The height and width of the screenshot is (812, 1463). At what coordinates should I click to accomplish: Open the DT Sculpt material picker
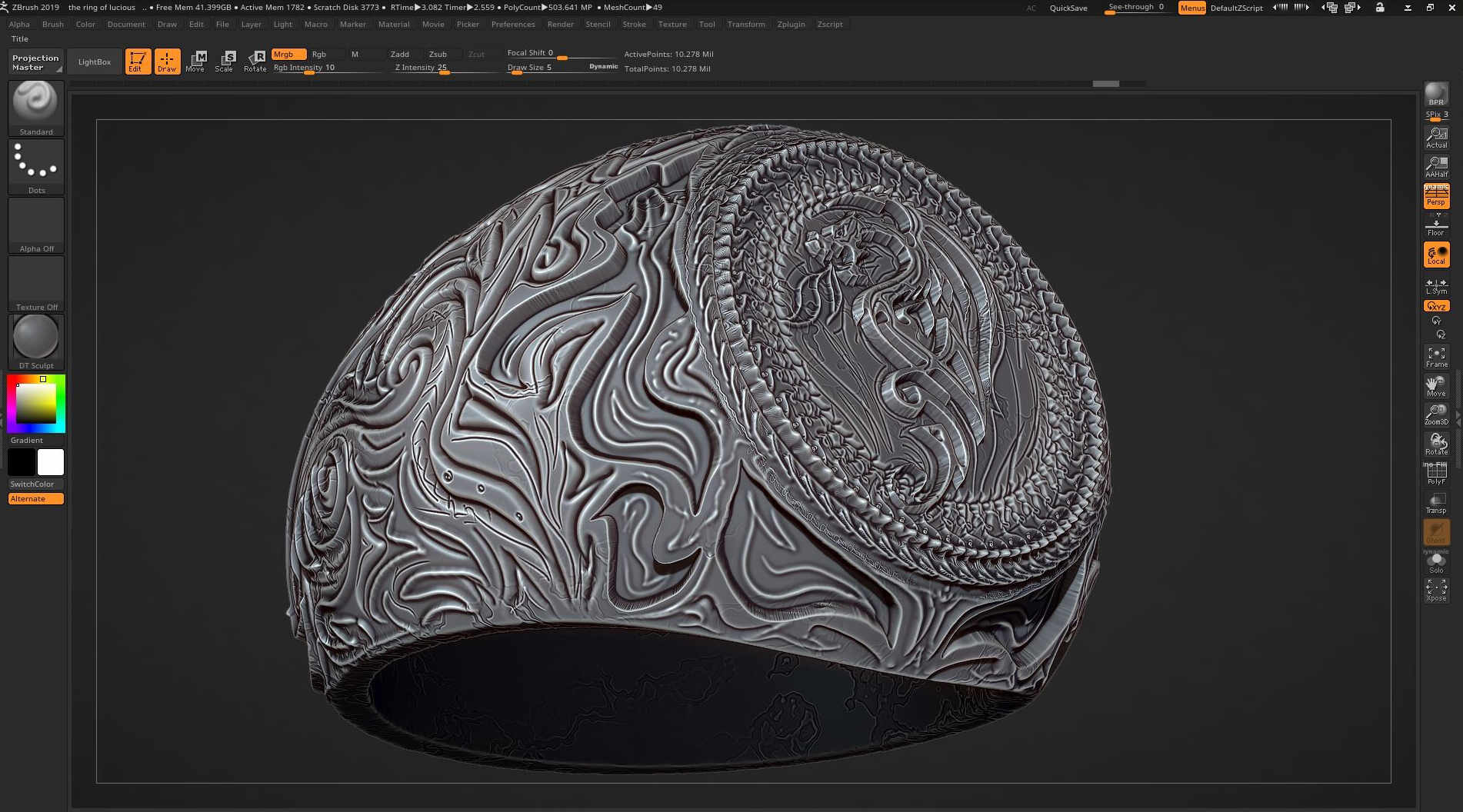(36, 342)
